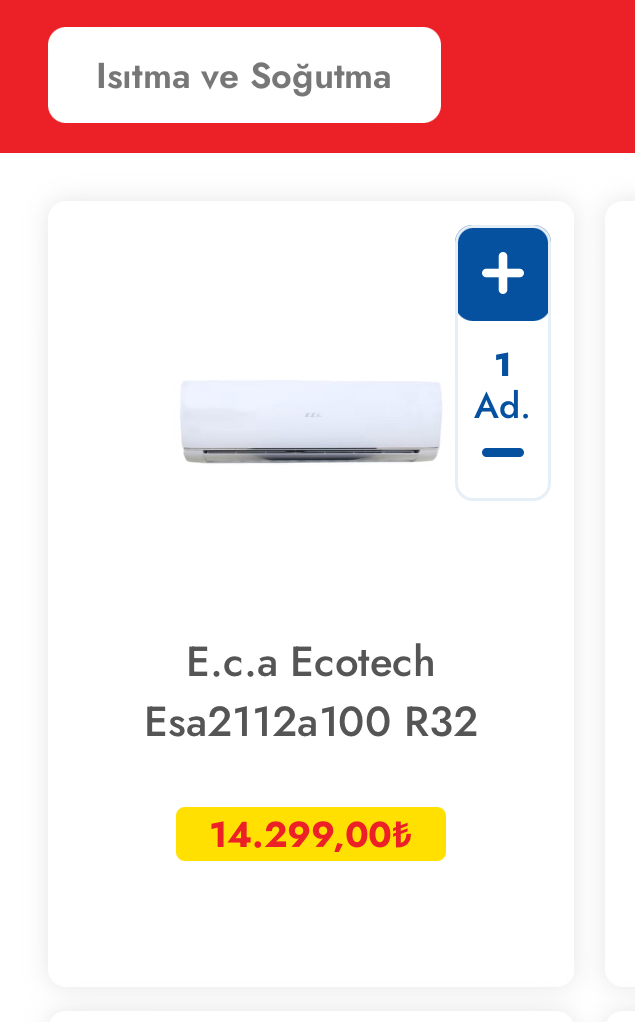This screenshot has height=1022, width=635.
Task: Click the "Esa2112a100 R32" model text
Action: pos(311,722)
